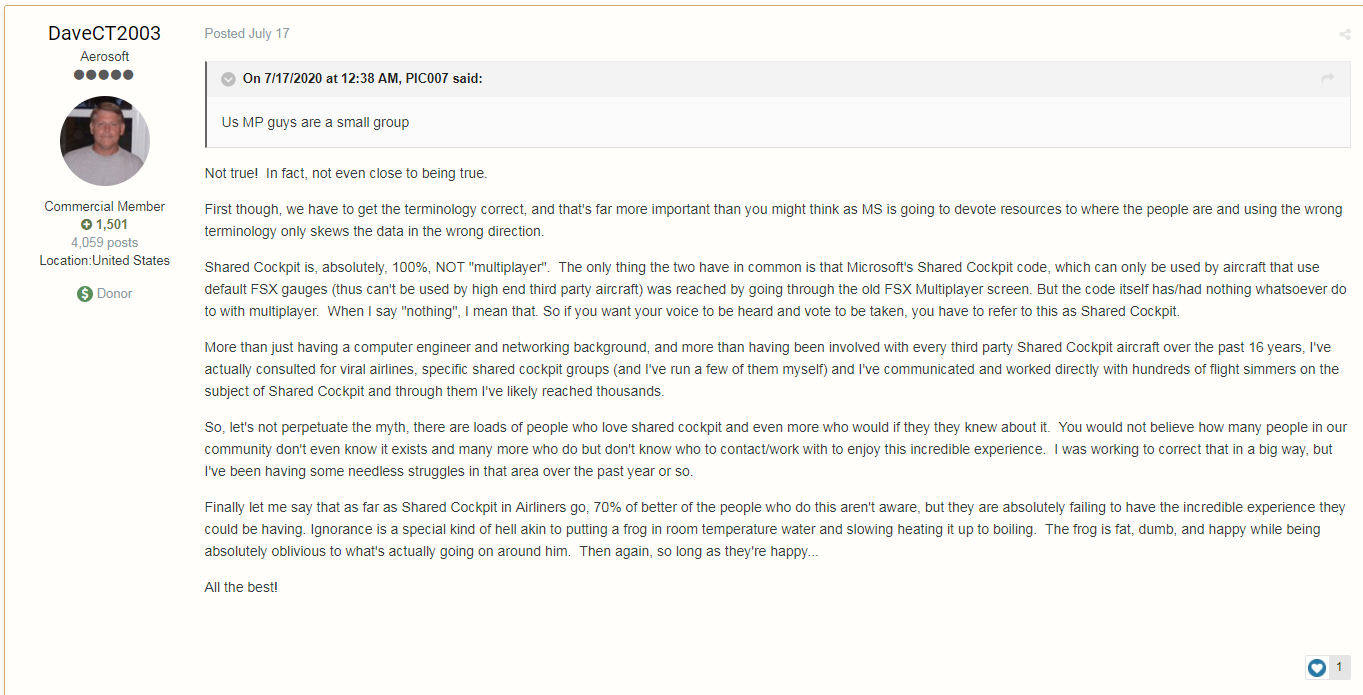Click DaveCT2003's avatar photo

[x=105, y=141]
